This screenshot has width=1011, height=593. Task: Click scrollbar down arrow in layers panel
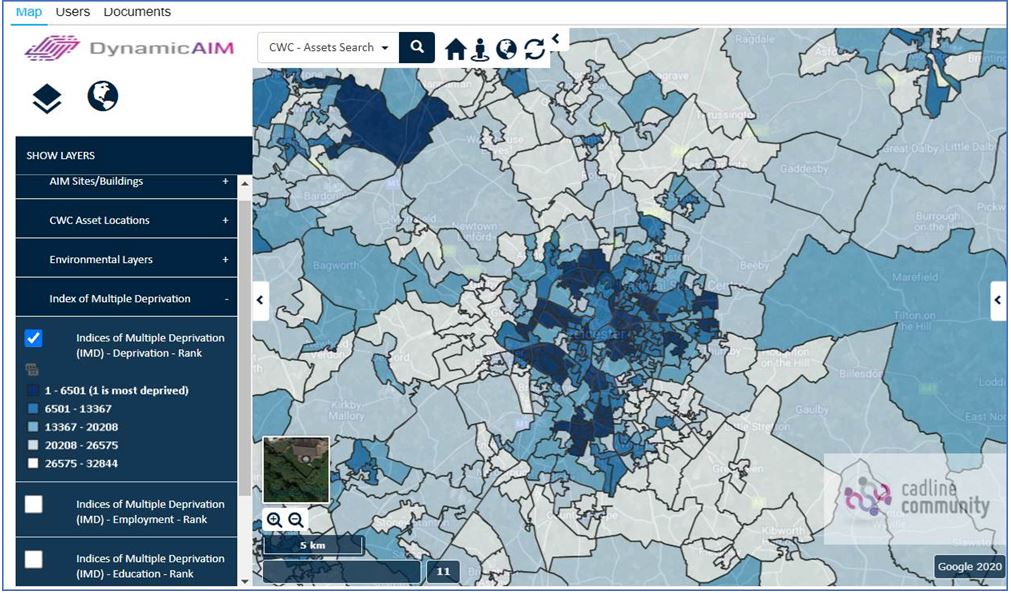244,581
